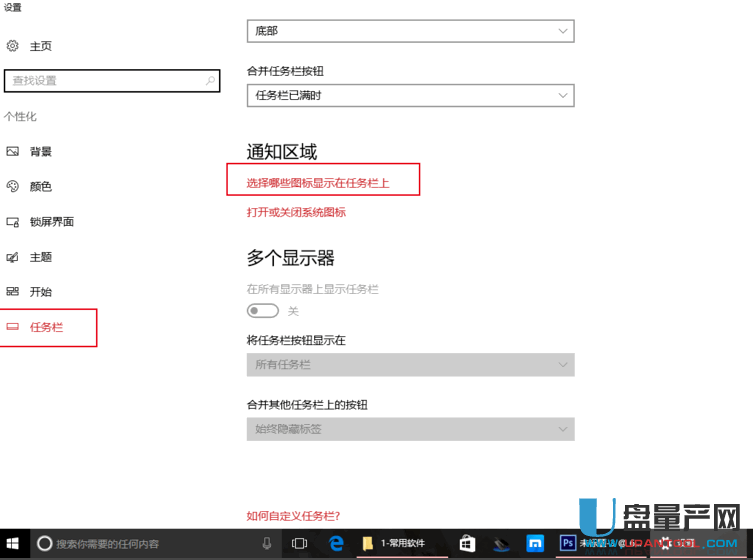Toggle 在所有显示器上显示任务栏 switch
The height and width of the screenshot is (560, 753).
(x=262, y=311)
